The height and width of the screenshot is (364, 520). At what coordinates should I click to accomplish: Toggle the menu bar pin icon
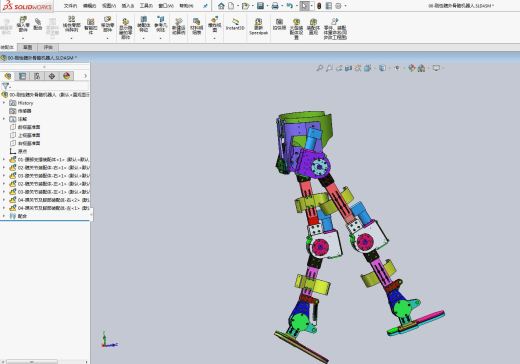click(x=205, y=6)
